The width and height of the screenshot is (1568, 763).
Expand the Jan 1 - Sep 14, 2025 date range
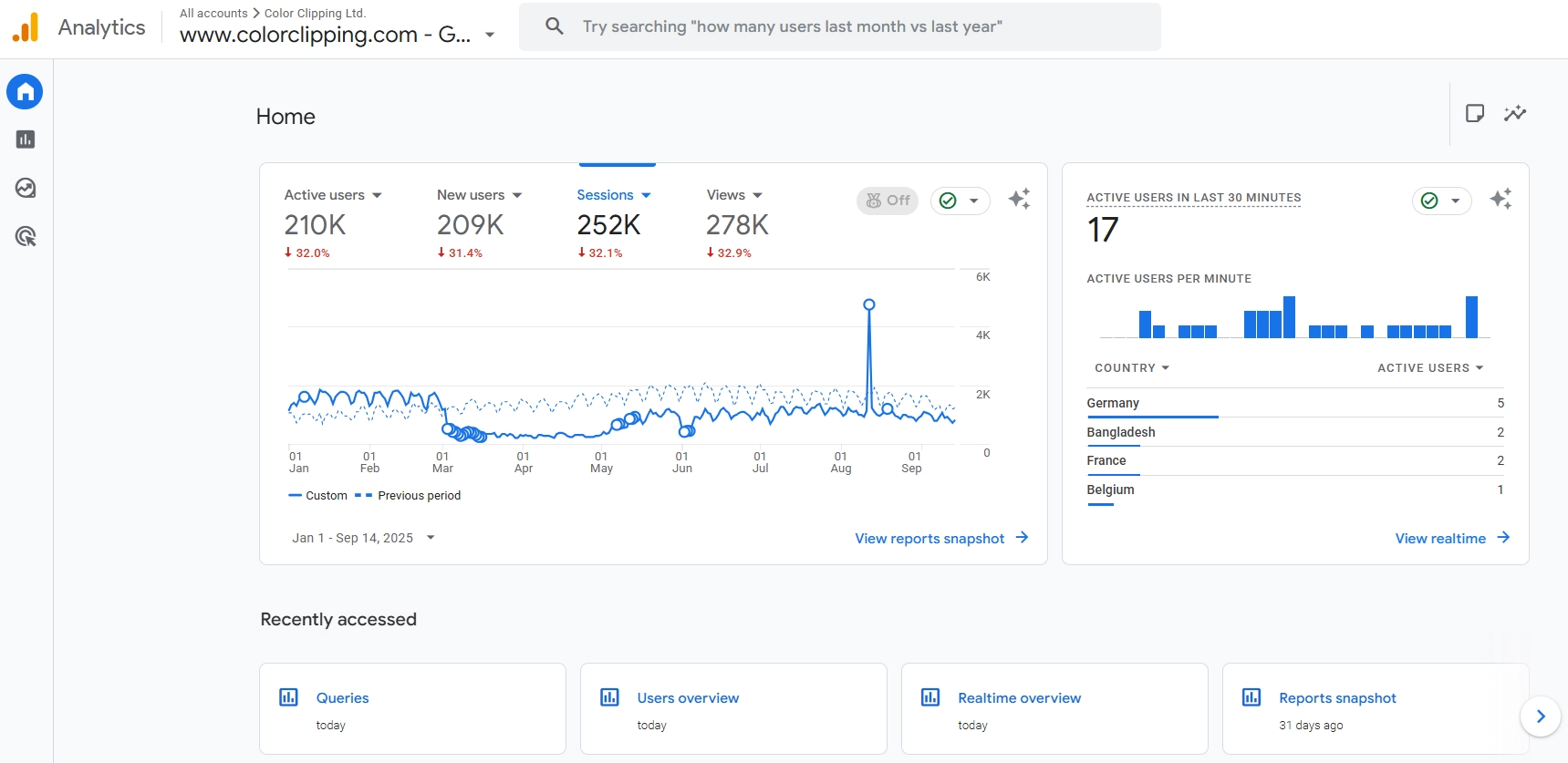(362, 538)
